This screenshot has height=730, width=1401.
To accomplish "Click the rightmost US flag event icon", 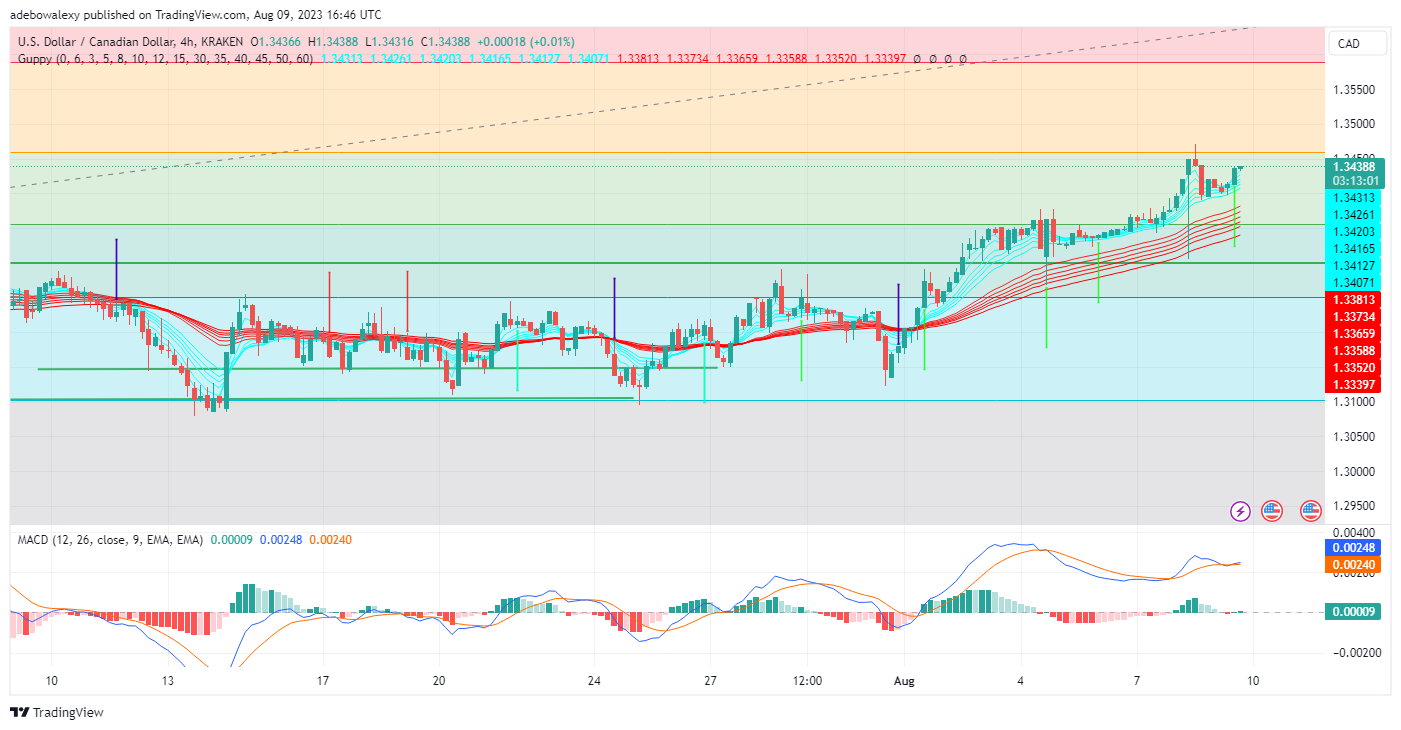I will point(1311,511).
